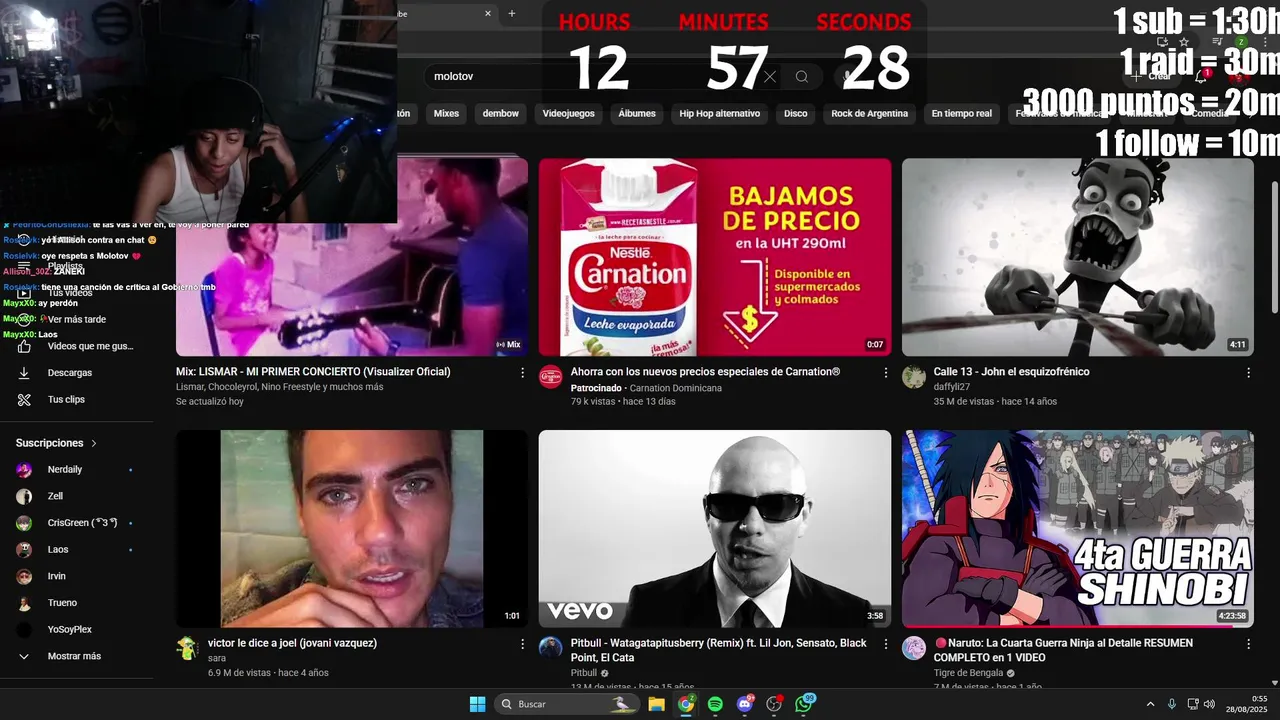Image resolution: width=1280 pixels, height=720 pixels.
Task: Open WhatsApp from taskbar
Action: pos(805,704)
